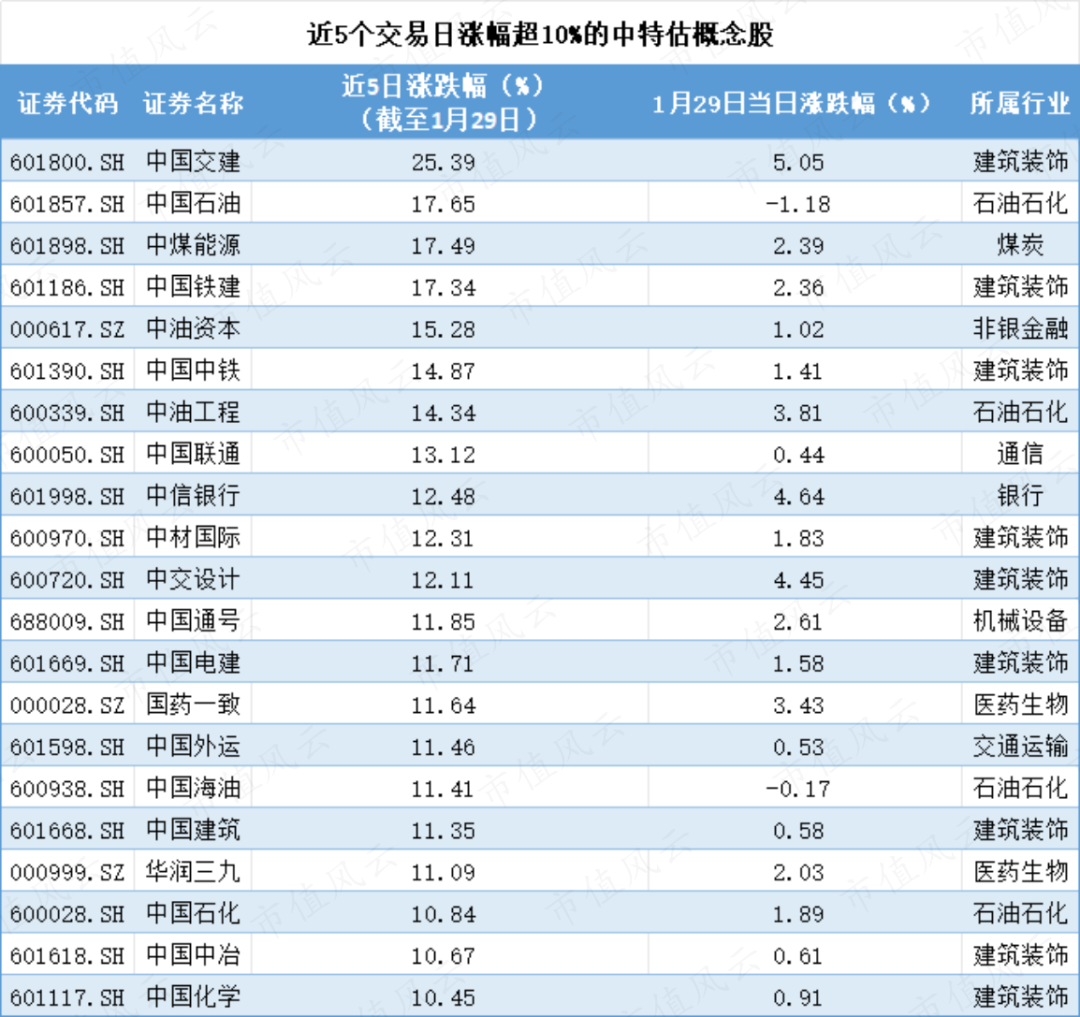Select the name 中国交建
1080x1017 pixels.
click(x=193, y=162)
